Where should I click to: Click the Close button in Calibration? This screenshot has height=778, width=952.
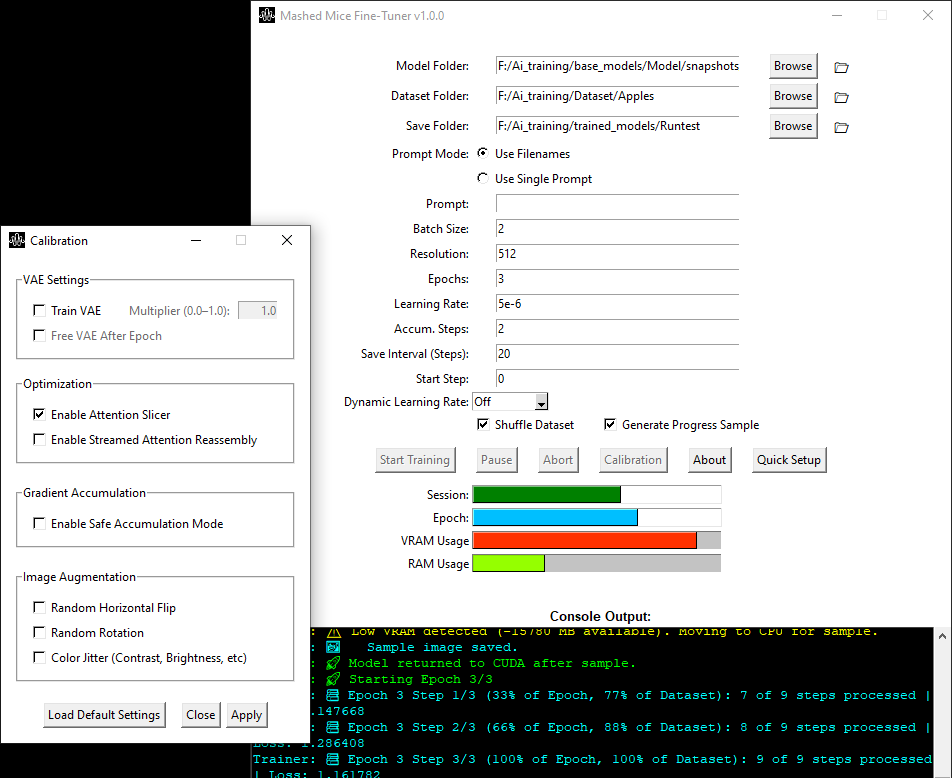(x=201, y=715)
